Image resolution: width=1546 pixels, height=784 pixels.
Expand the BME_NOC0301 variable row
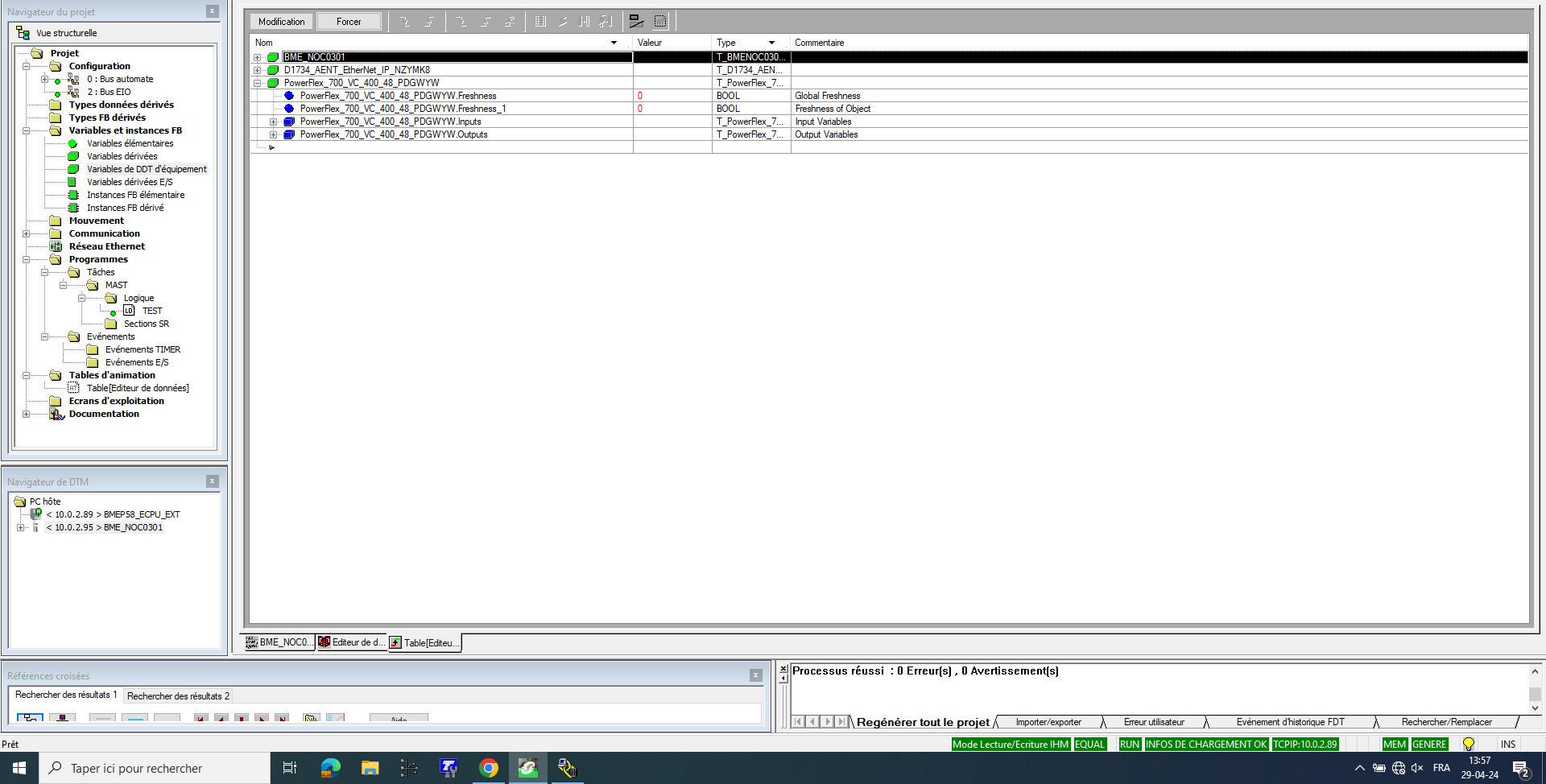258,57
